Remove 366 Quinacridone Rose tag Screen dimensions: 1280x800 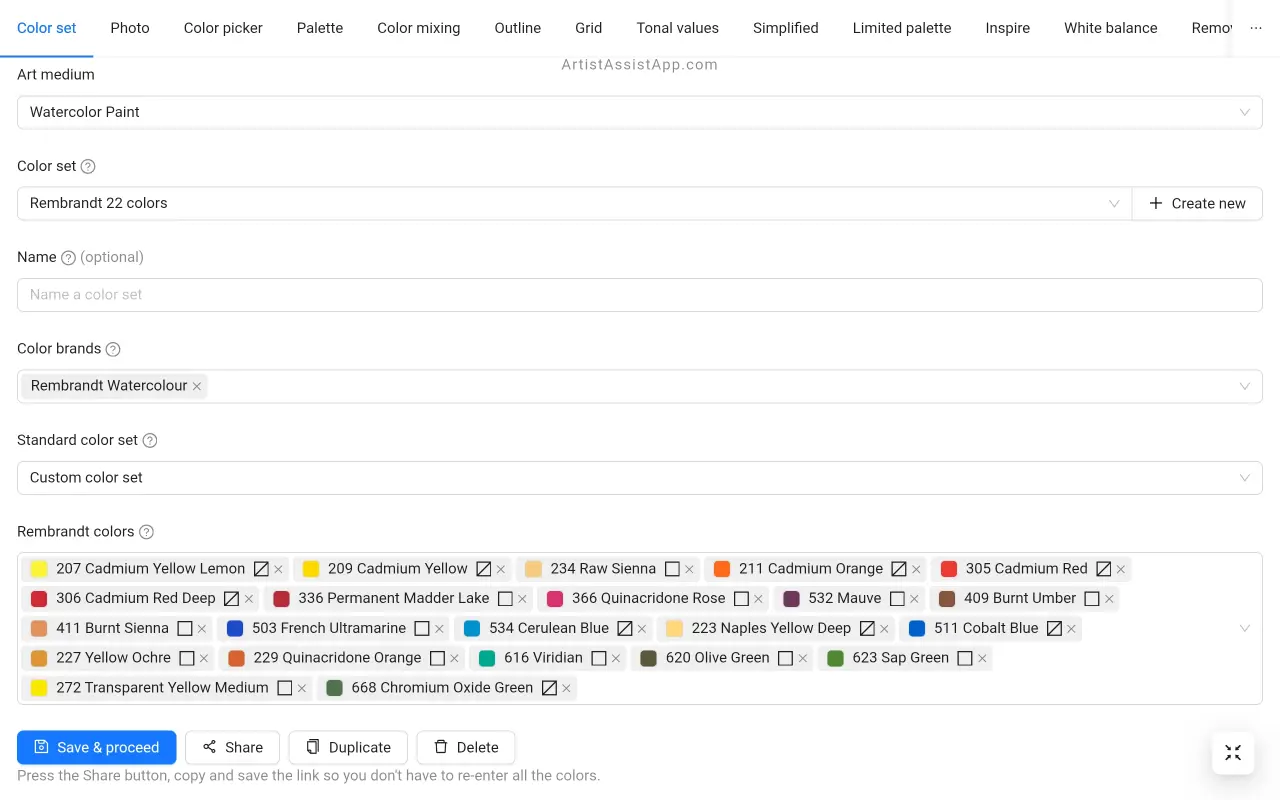(x=758, y=599)
